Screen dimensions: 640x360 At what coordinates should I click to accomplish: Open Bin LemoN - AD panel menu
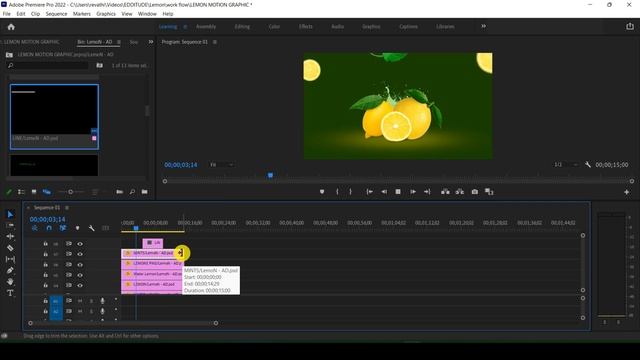[x=119, y=42]
